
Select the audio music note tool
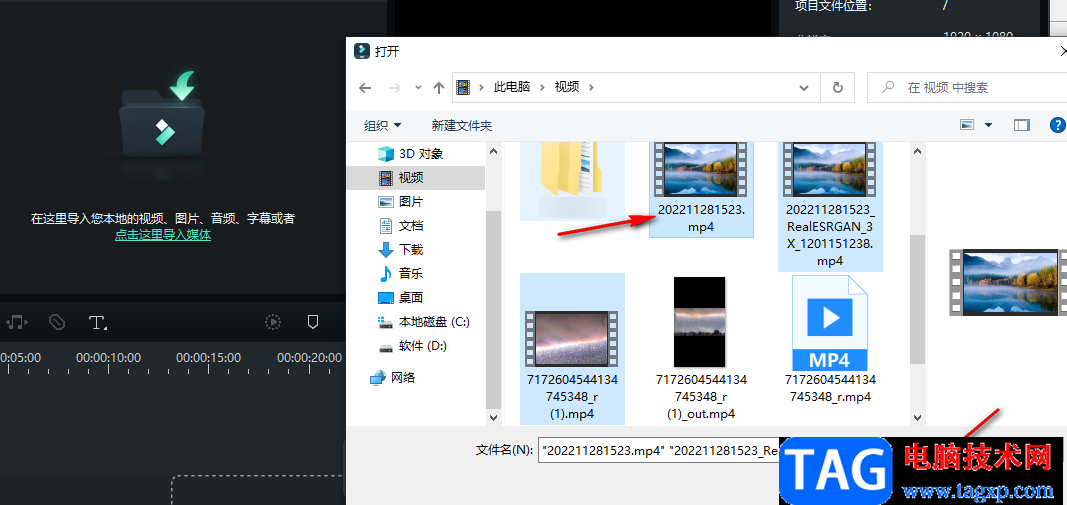(x=16, y=322)
